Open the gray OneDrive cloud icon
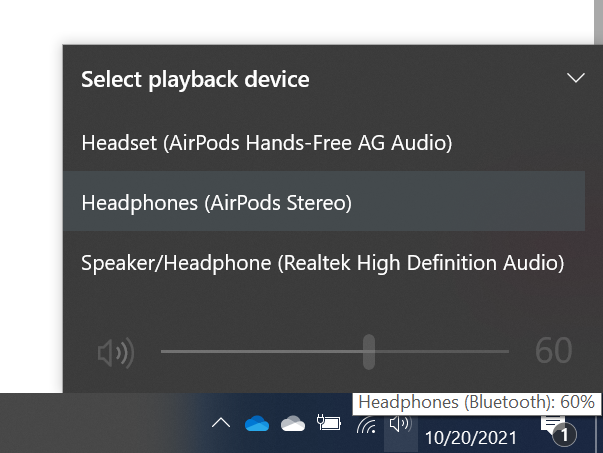The height and width of the screenshot is (453, 603). point(293,423)
